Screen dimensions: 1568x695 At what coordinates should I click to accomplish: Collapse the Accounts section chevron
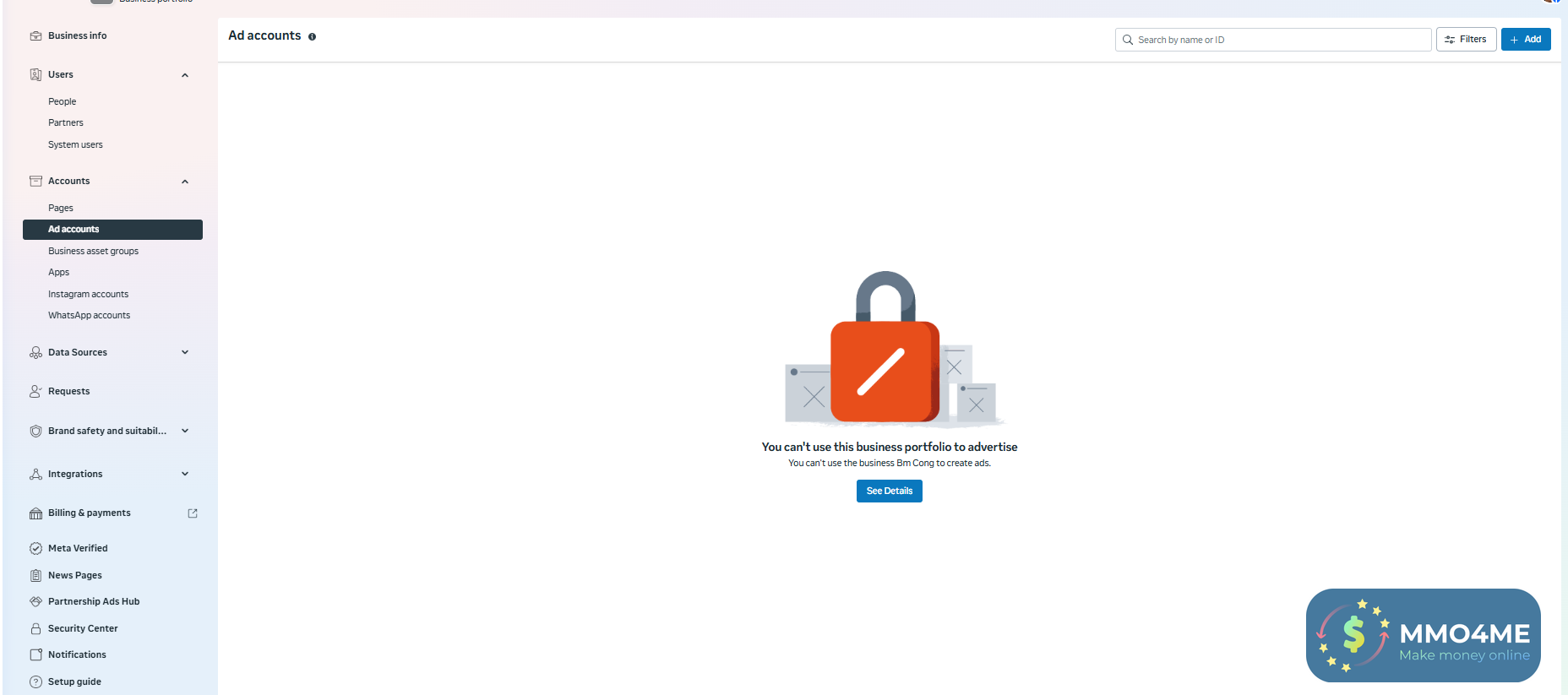(x=185, y=182)
